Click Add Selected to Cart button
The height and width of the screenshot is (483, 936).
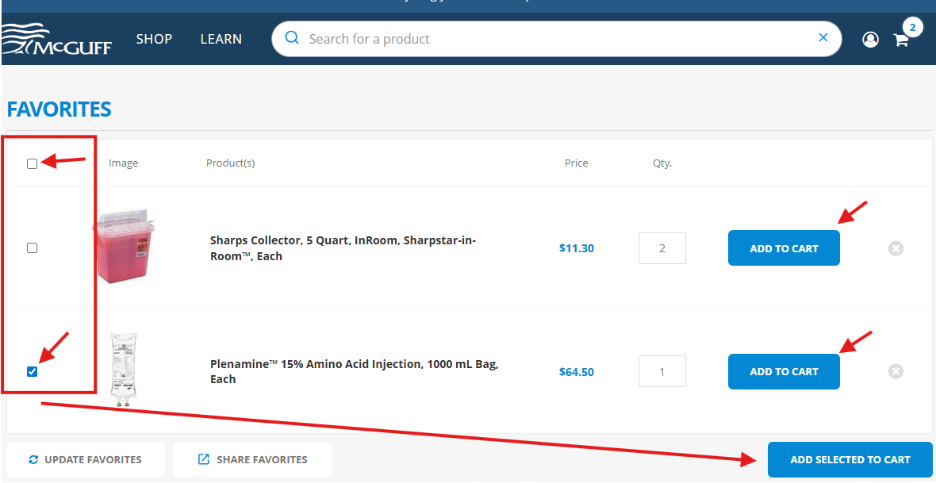click(849, 460)
